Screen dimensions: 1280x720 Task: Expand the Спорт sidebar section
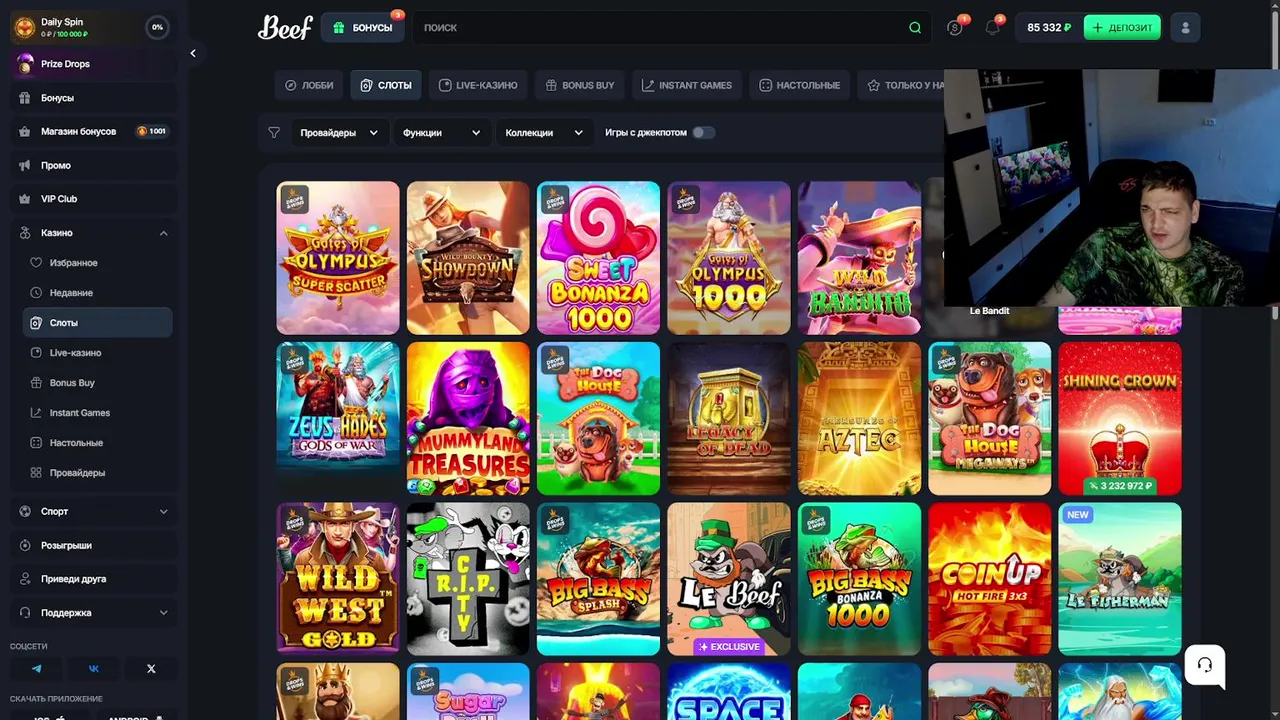click(163, 511)
